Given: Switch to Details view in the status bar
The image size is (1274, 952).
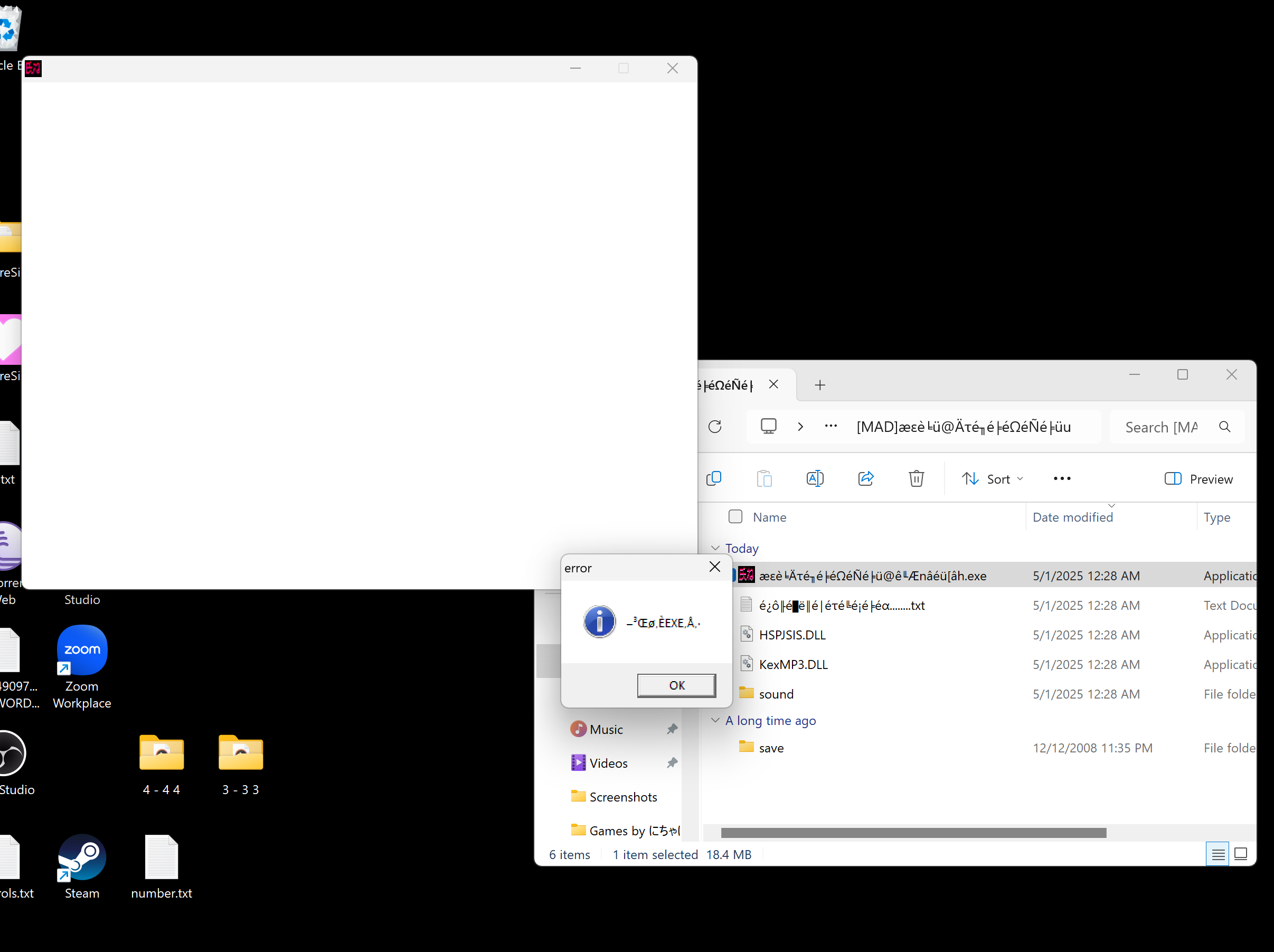Looking at the screenshot, I should click(1218, 854).
